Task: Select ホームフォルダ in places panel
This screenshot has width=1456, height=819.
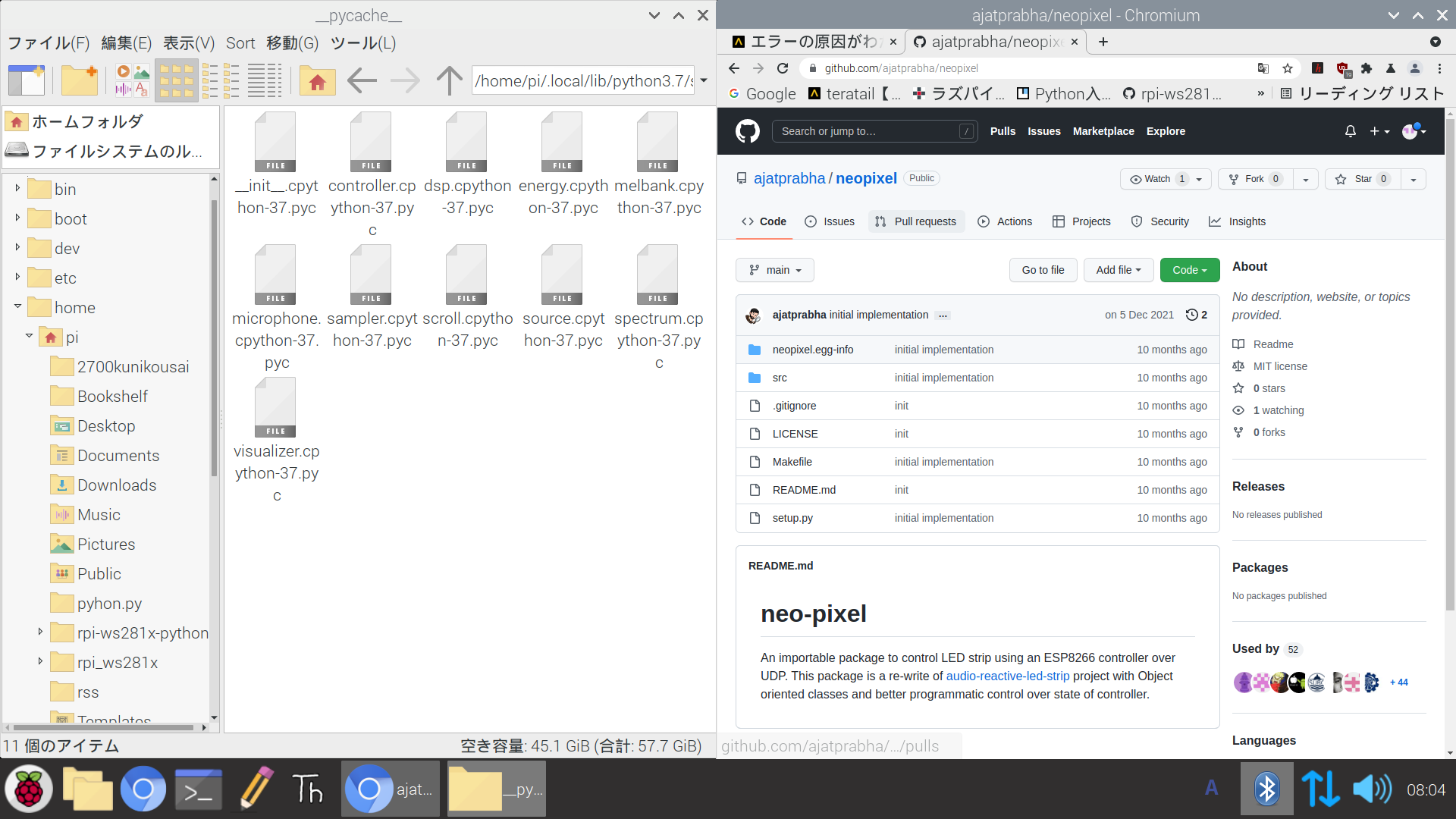Action: pos(75,121)
